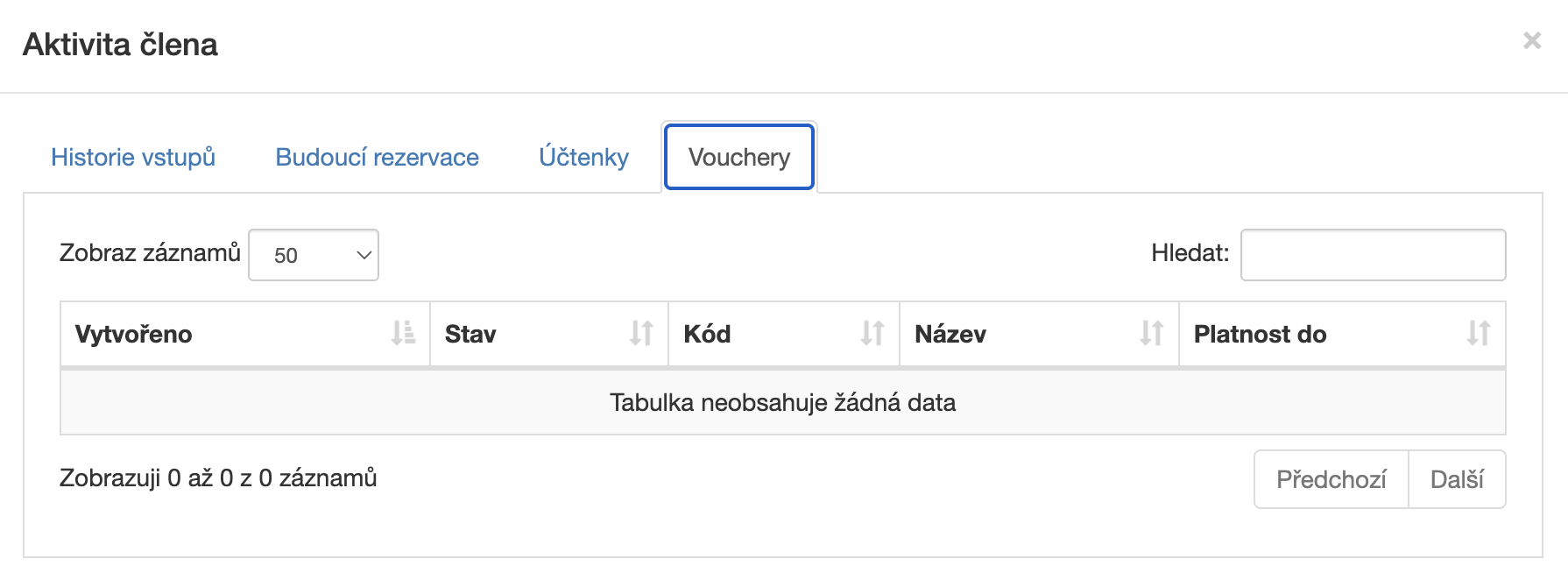Image resolution: width=1568 pixels, height=580 pixels.
Task: Click the Kód column header label
Action: [708, 334]
